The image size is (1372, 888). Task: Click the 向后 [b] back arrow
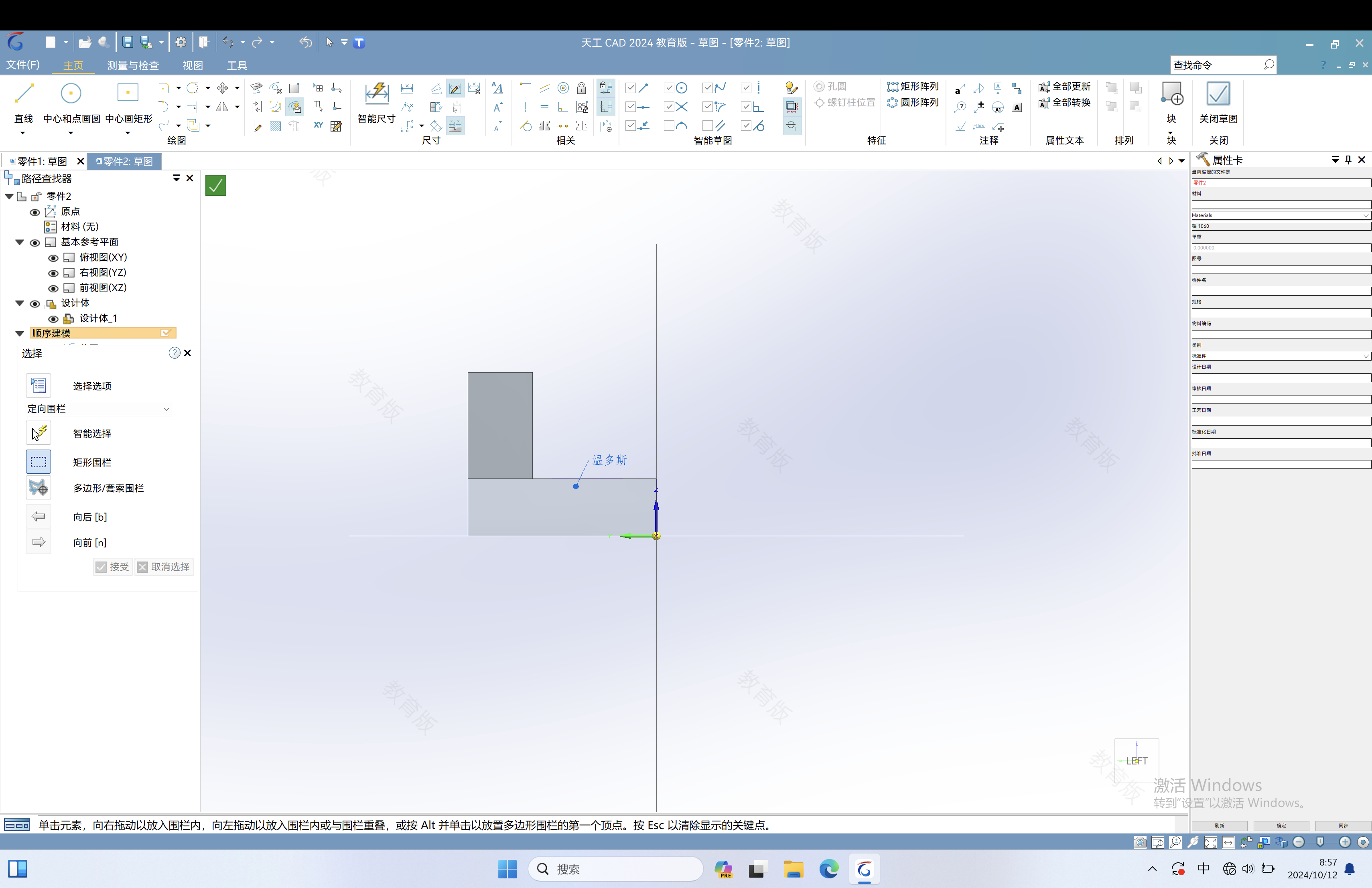pyautogui.click(x=39, y=517)
